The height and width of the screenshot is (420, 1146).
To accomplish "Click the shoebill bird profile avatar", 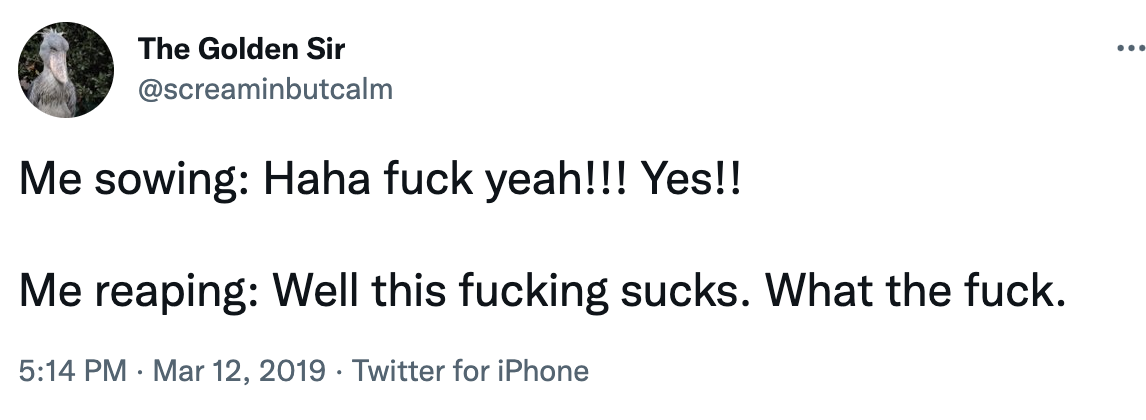I will 66,70.
